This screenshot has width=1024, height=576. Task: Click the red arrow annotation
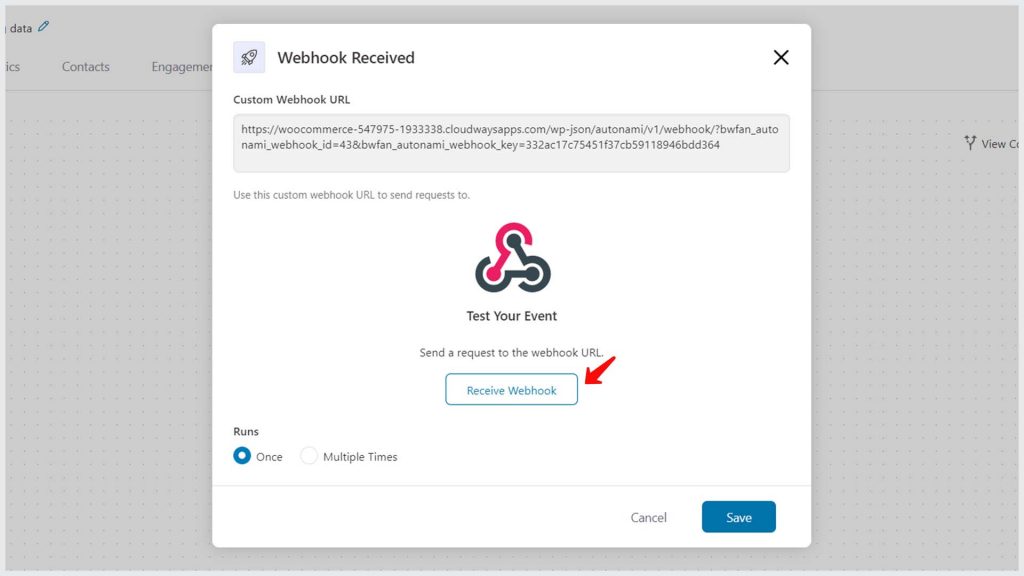point(600,370)
